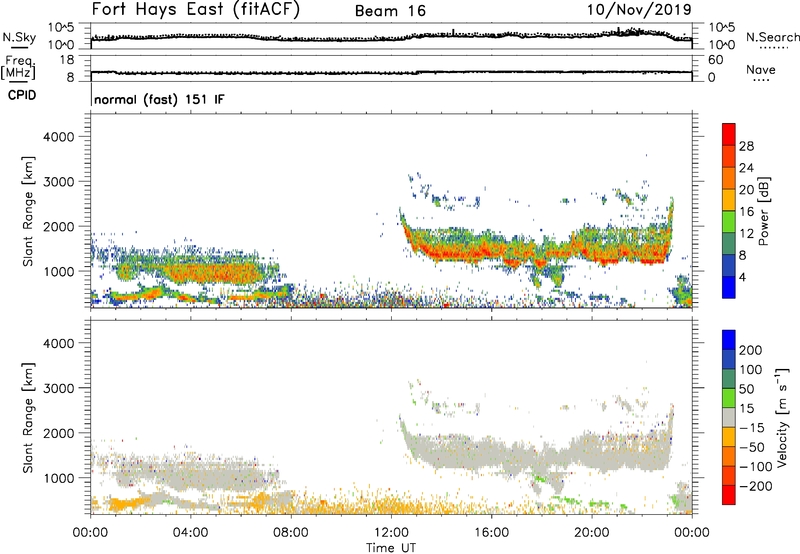Click the '24' value on Power color bar

(x=746, y=168)
